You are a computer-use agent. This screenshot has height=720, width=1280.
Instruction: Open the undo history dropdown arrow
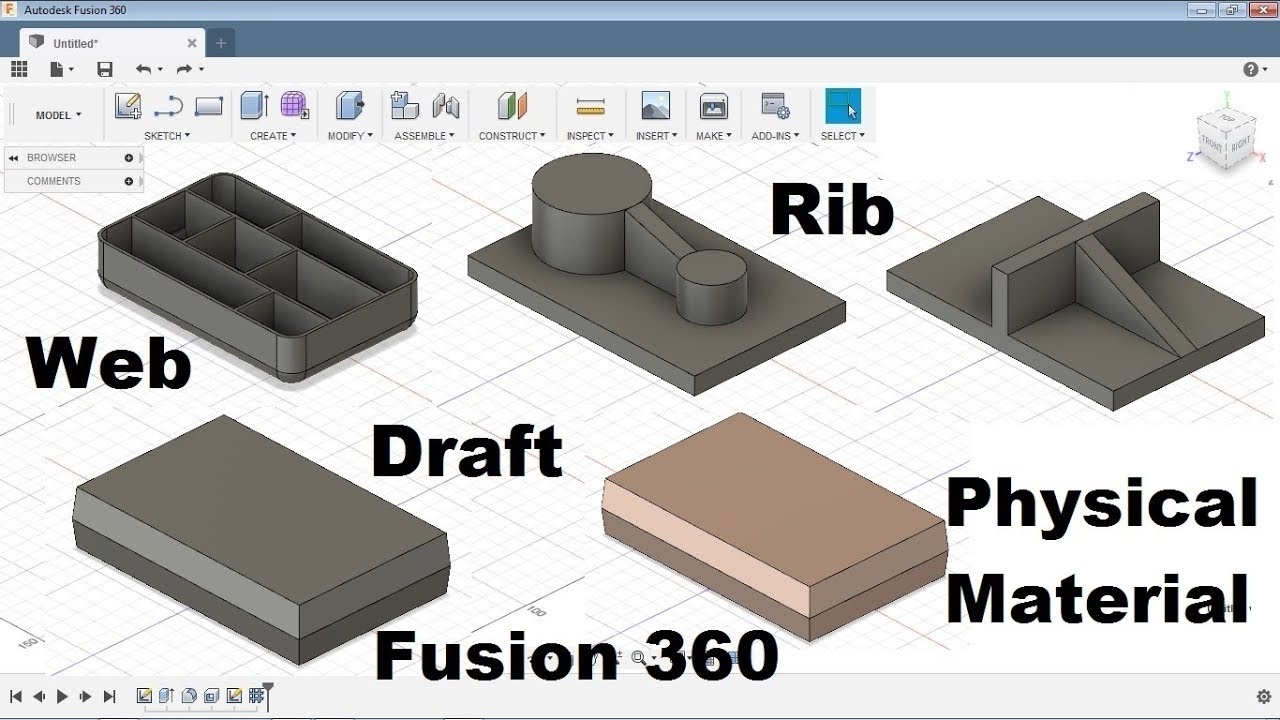point(160,70)
